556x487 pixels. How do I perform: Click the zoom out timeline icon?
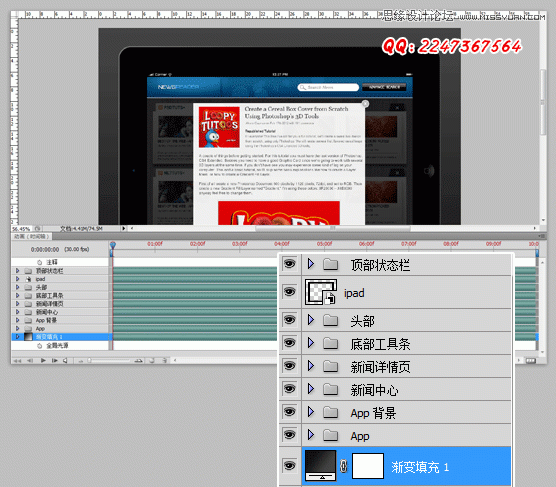81,361
